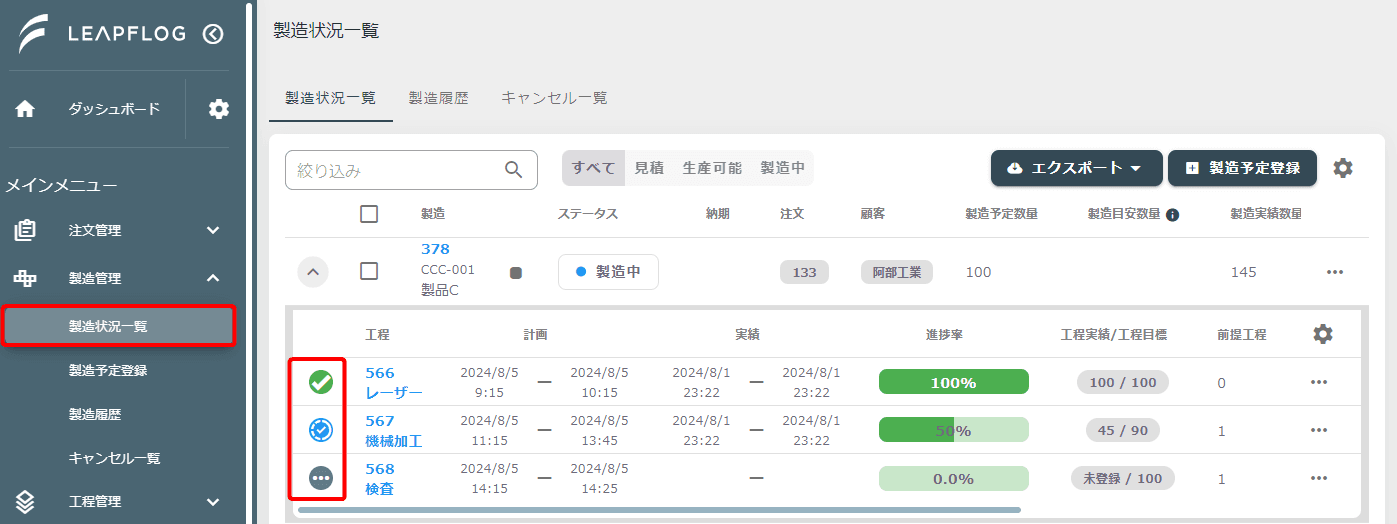Image resolution: width=1397 pixels, height=524 pixels.
Task: Toggle the select-all checkbox in table header
Action: tap(369, 214)
